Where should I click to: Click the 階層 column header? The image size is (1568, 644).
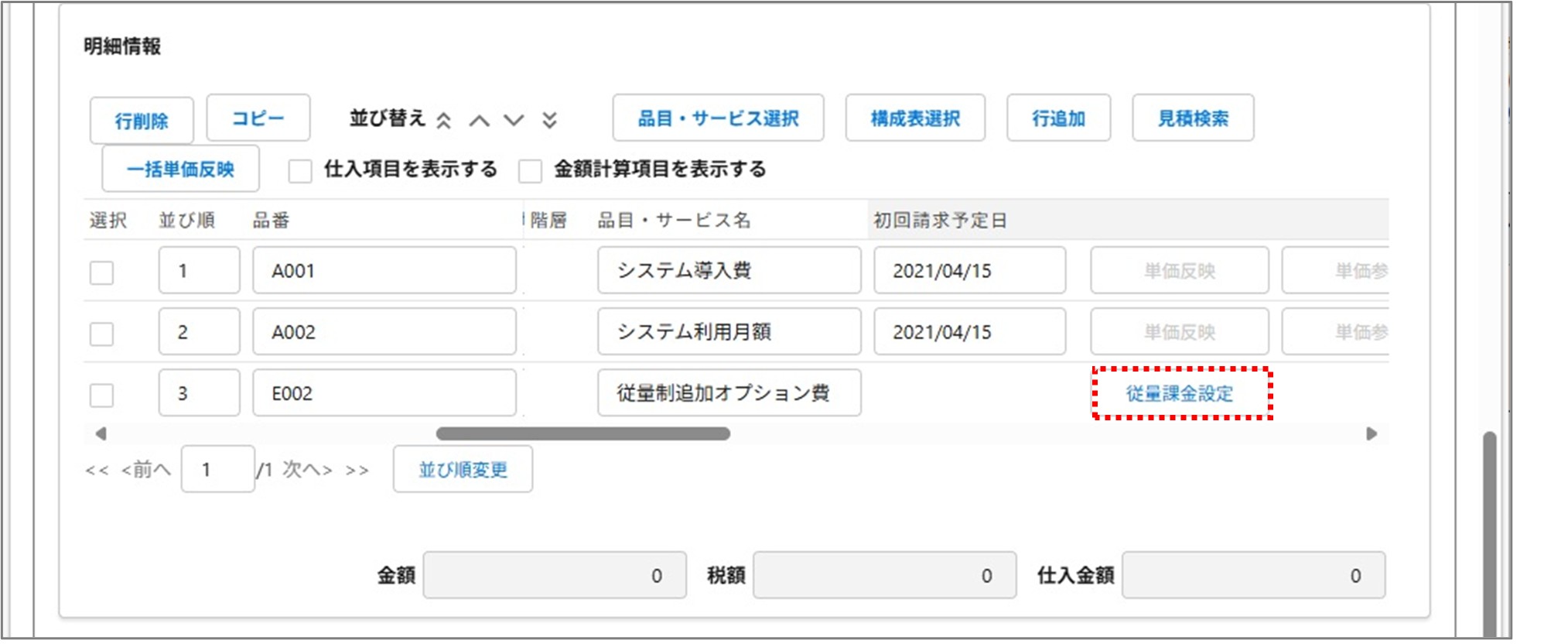point(548,221)
